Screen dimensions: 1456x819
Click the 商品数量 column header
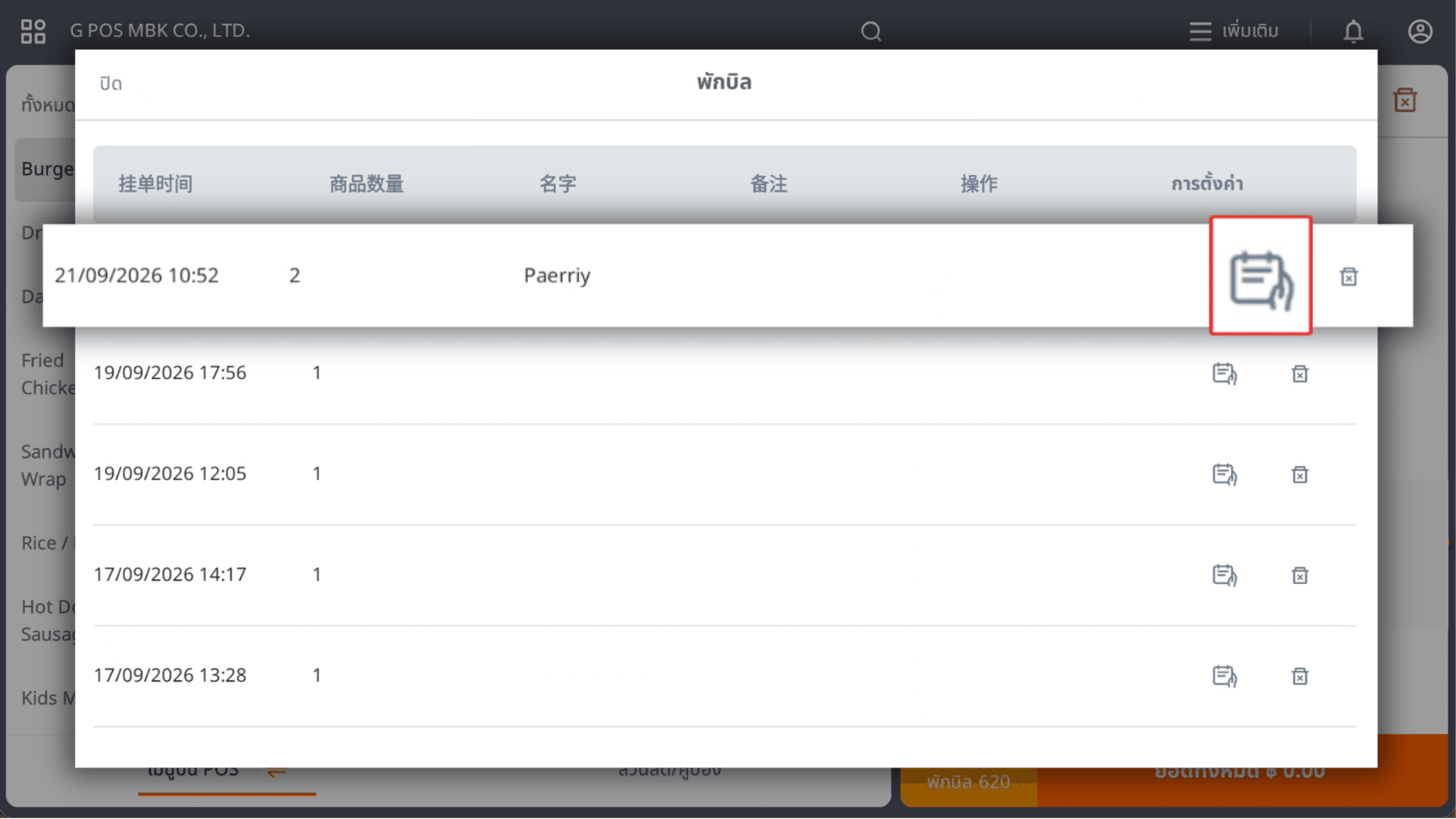tap(366, 184)
